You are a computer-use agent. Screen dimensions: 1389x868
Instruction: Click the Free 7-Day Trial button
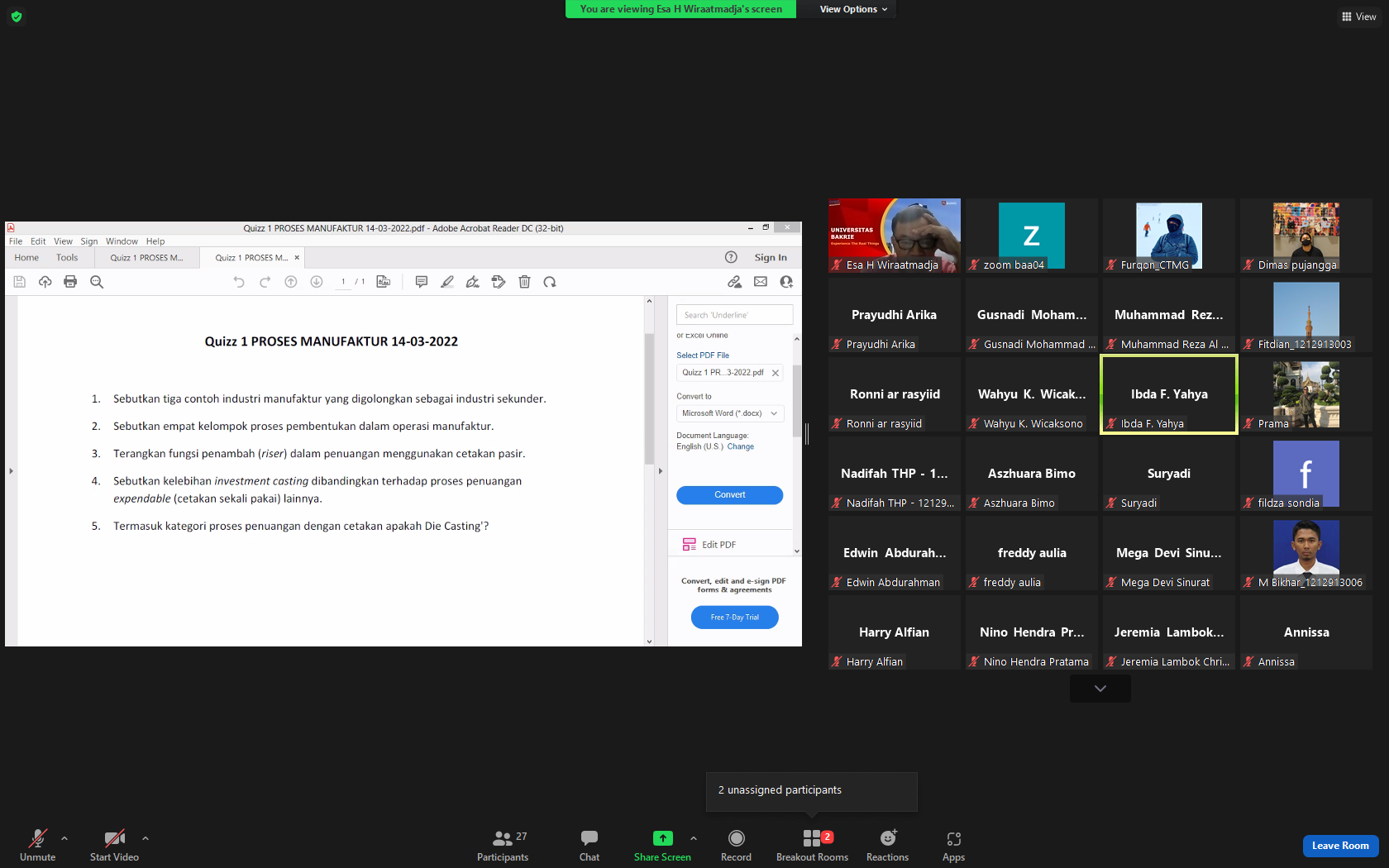click(x=734, y=617)
